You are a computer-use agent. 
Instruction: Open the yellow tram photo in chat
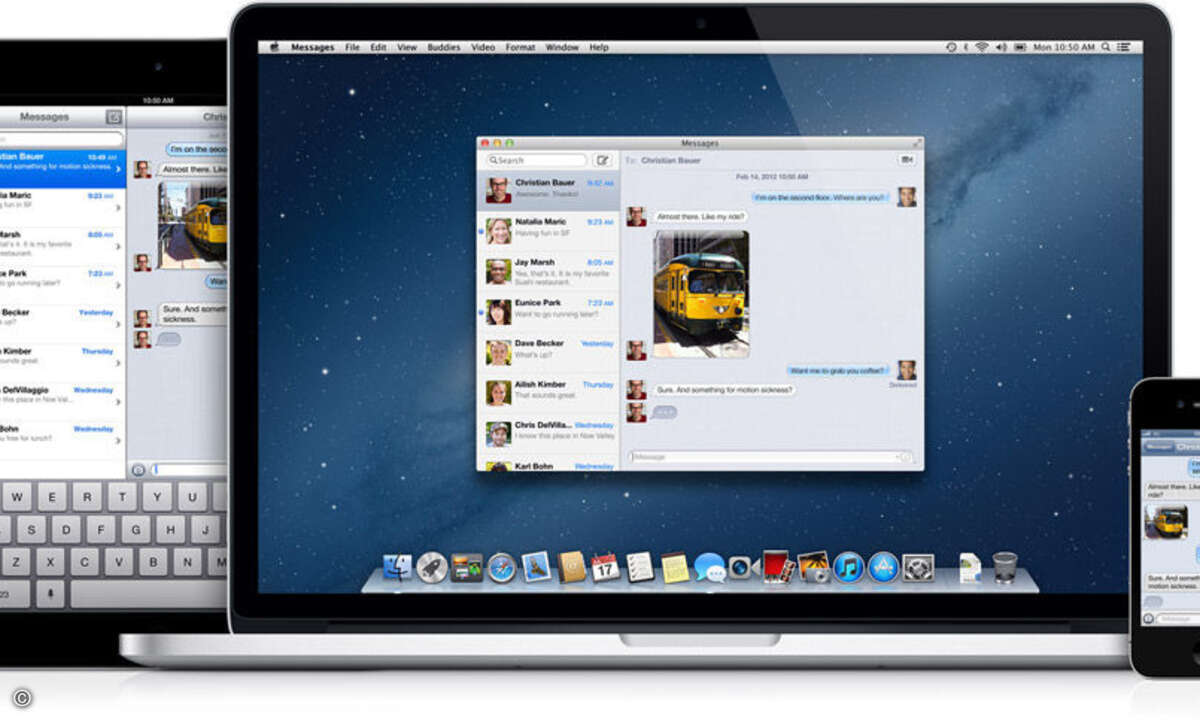701,294
